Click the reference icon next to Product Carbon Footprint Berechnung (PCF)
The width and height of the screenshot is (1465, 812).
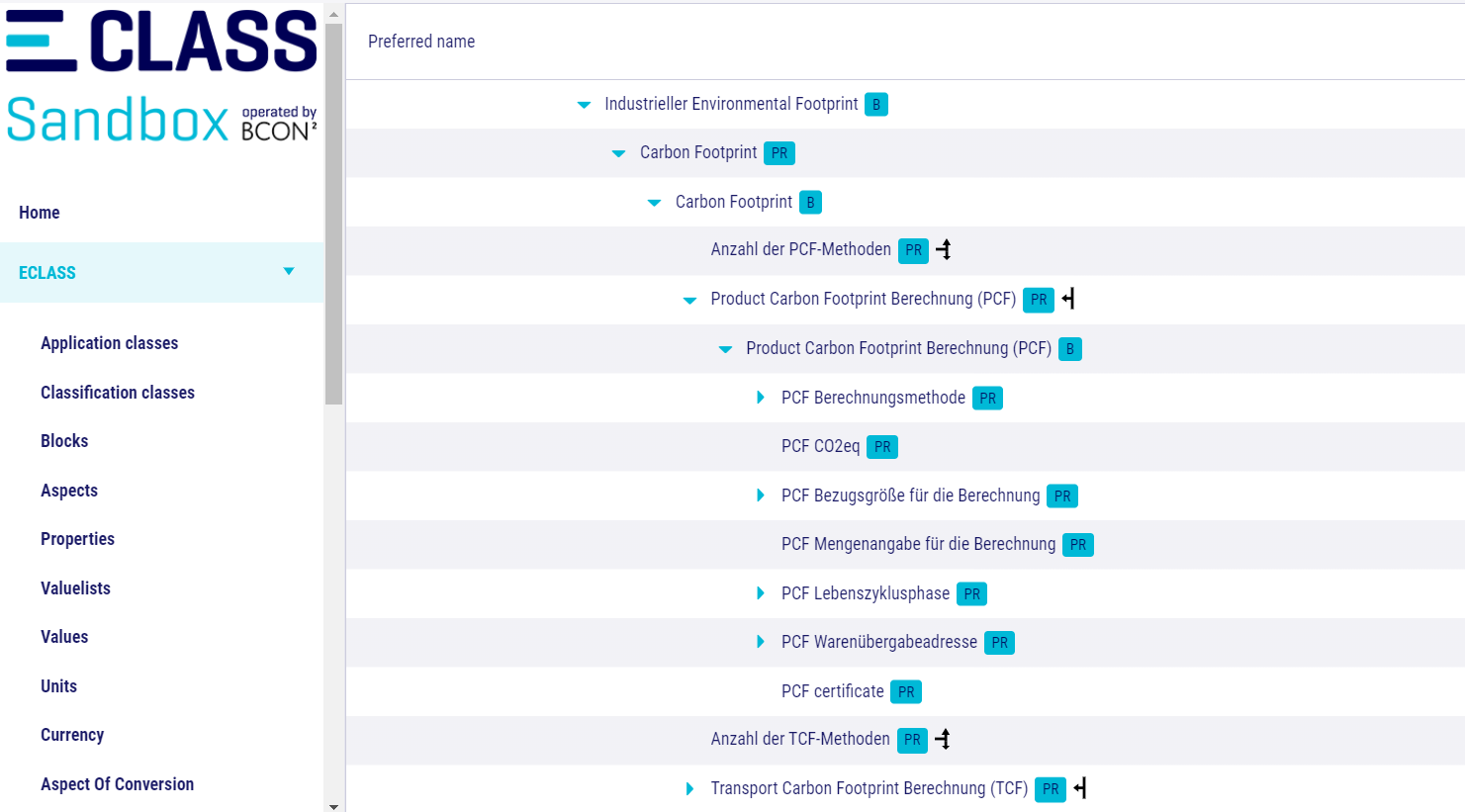pyautogui.click(x=1068, y=299)
